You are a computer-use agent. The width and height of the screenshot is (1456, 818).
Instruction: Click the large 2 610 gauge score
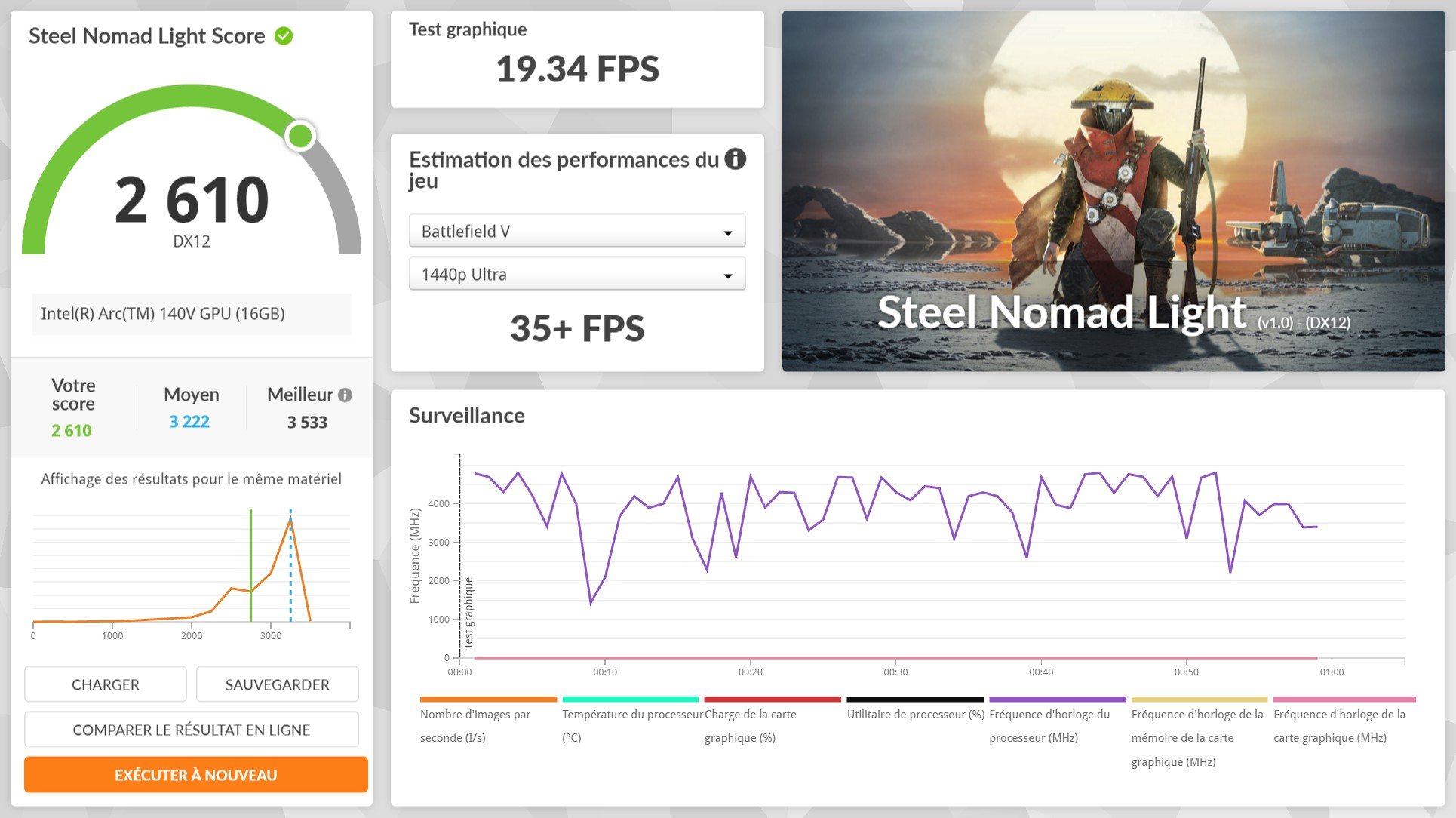click(x=192, y=200)
